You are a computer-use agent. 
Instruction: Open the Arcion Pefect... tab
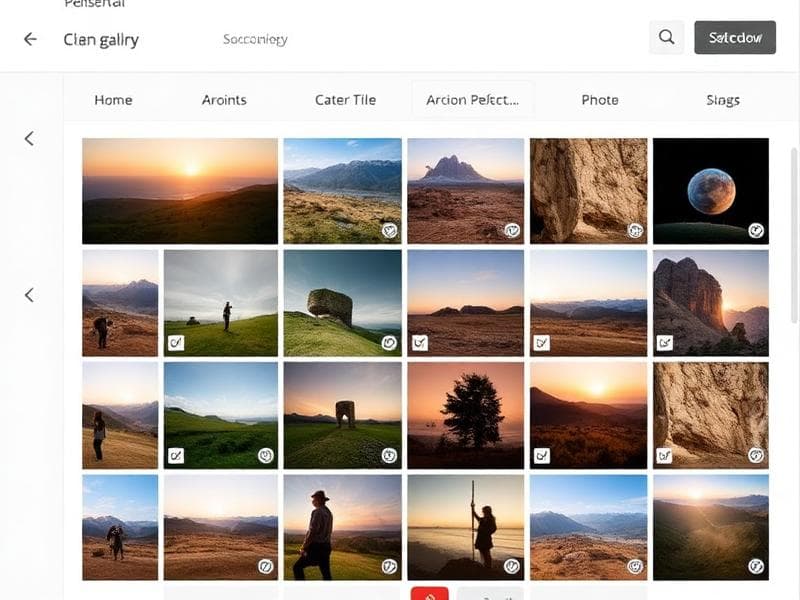click(472, 100)
